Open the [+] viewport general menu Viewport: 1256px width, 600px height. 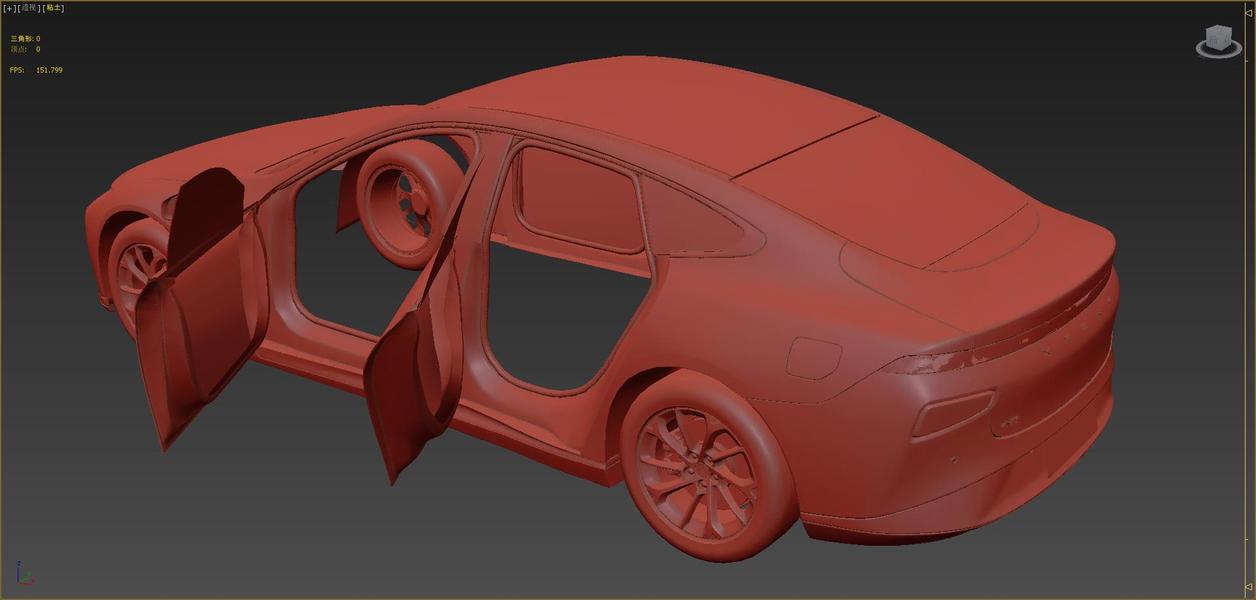(10, 8)
